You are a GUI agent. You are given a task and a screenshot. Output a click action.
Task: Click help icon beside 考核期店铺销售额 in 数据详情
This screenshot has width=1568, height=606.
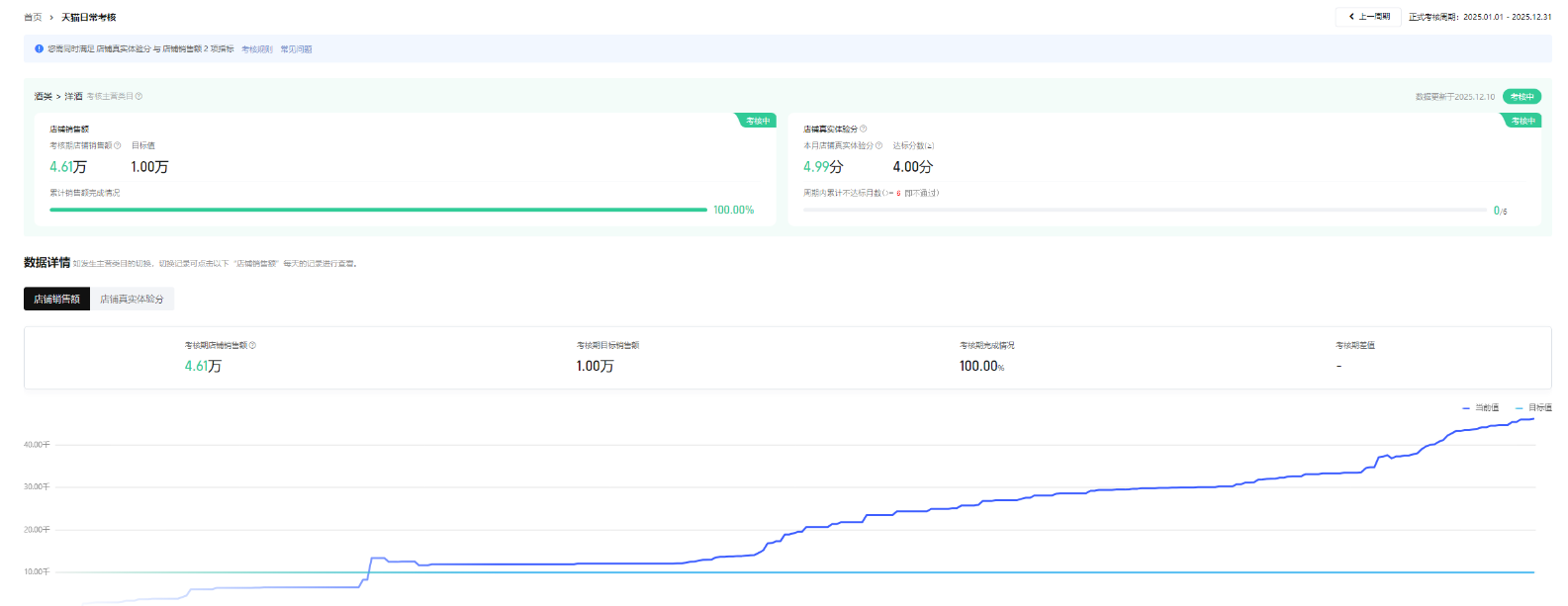(x=252, y=346)
